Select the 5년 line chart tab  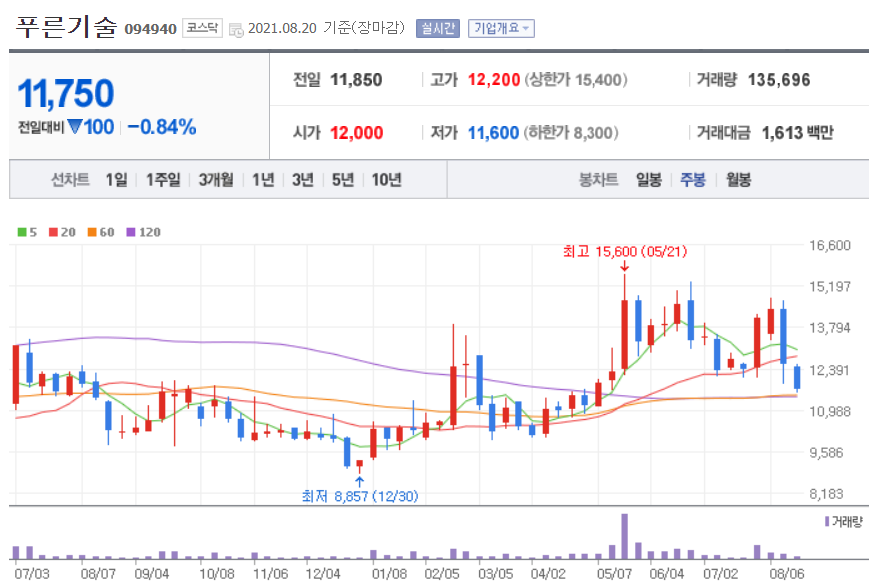tap(343, 180)
